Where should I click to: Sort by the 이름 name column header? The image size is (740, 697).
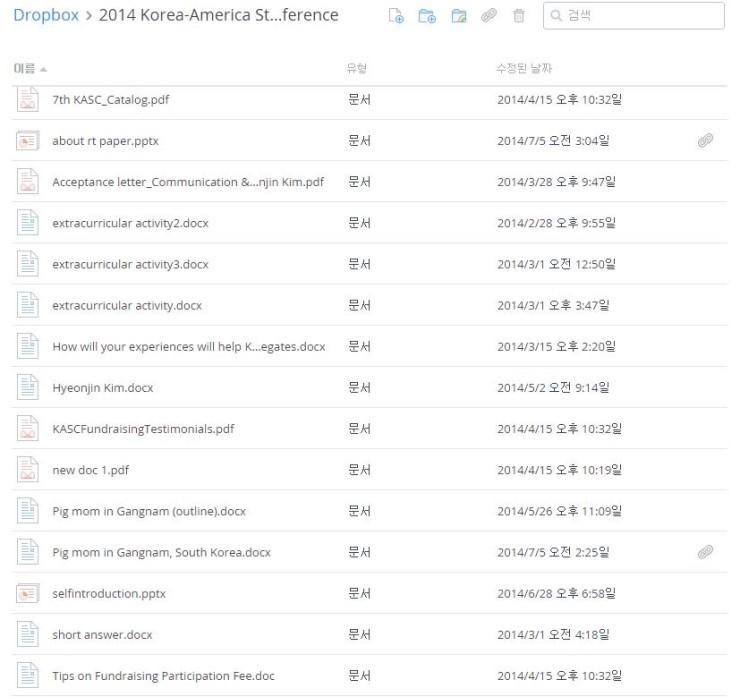point(30,69)
